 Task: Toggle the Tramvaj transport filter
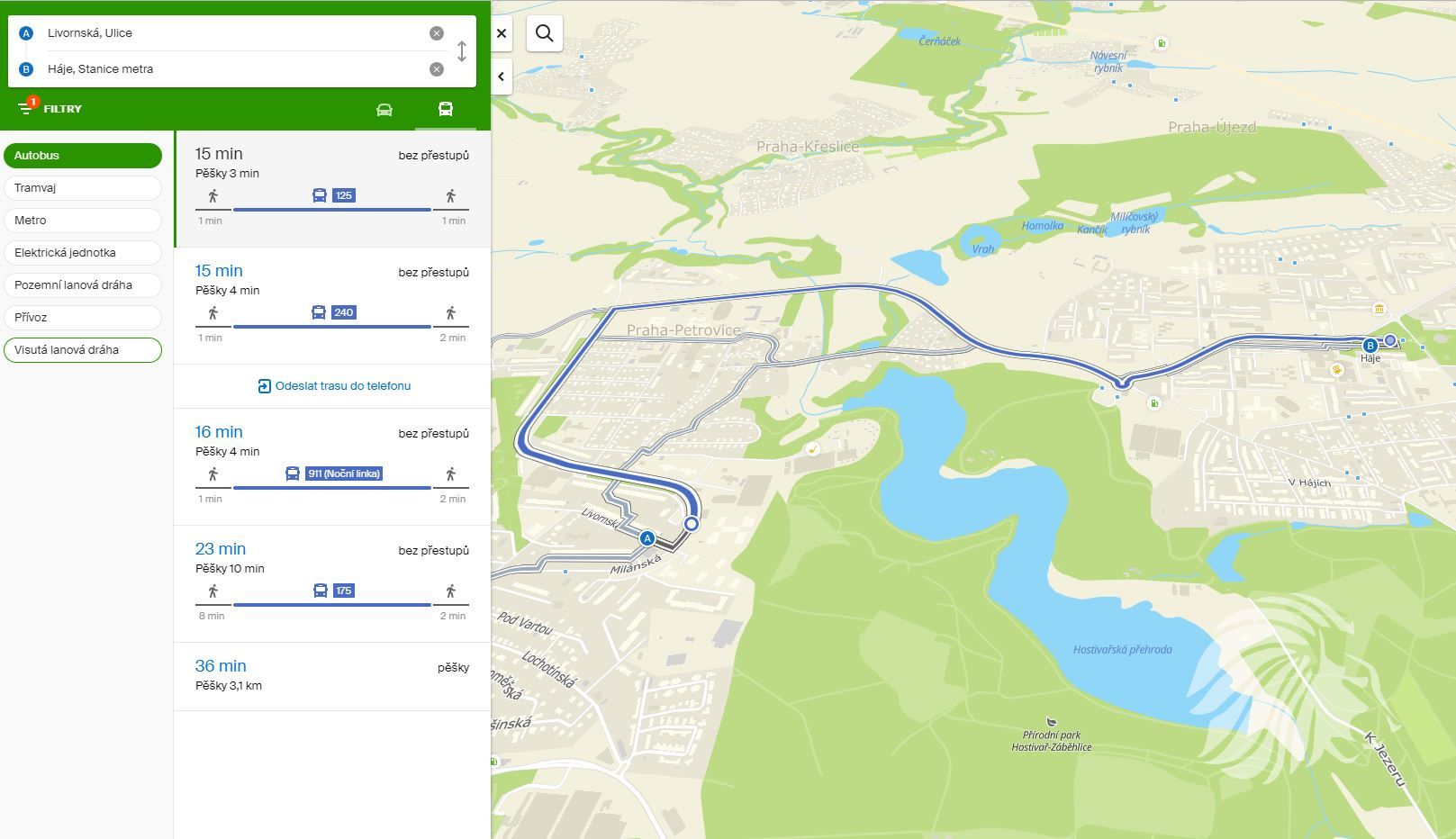point(82,188)
